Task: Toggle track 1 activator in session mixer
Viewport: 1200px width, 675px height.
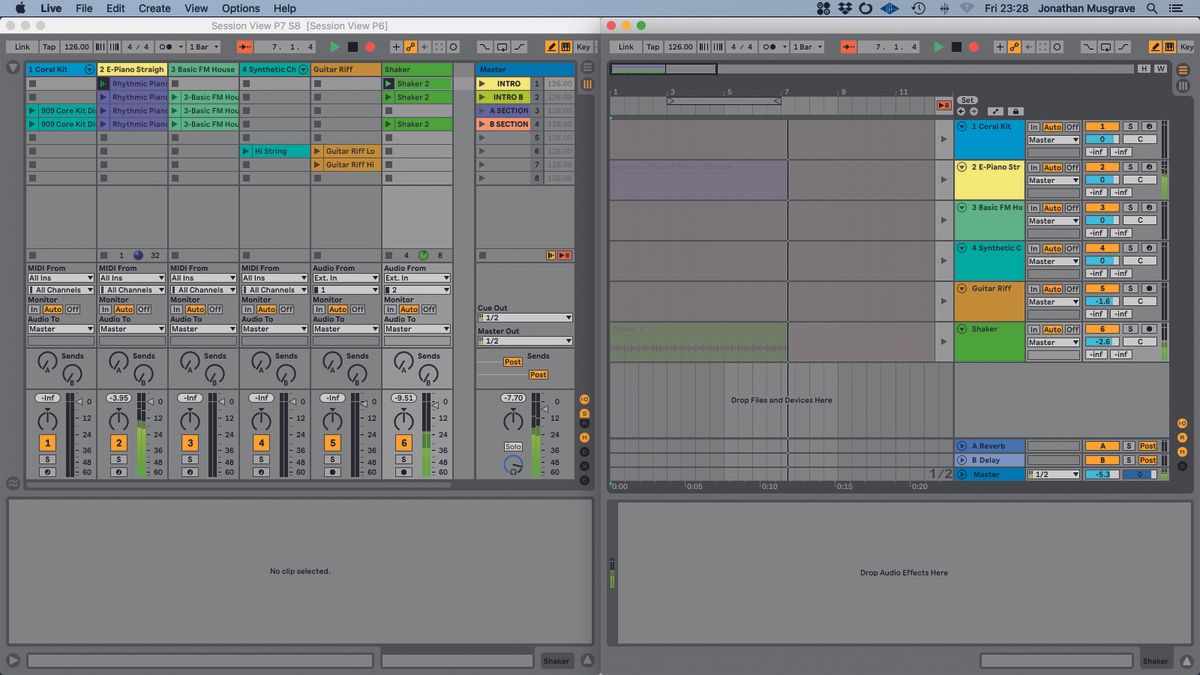Action: click(x=47, y=443)
